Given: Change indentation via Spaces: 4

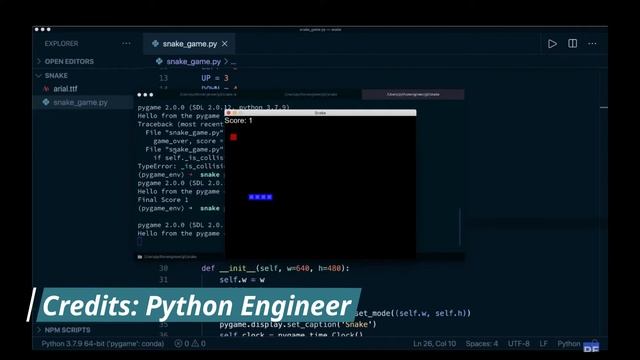Looking at the screenshot, I should tap(482, 344).
